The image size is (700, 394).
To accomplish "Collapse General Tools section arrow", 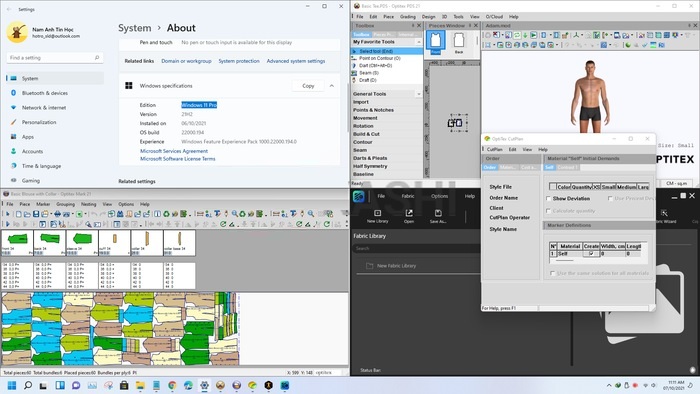I will 419,94.
